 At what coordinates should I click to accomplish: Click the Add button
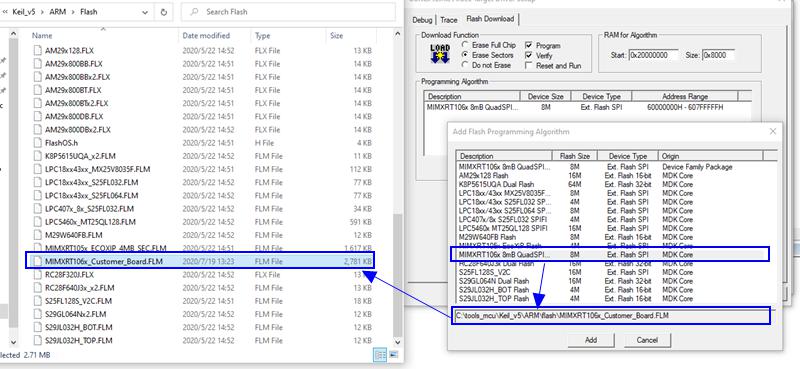591,340
